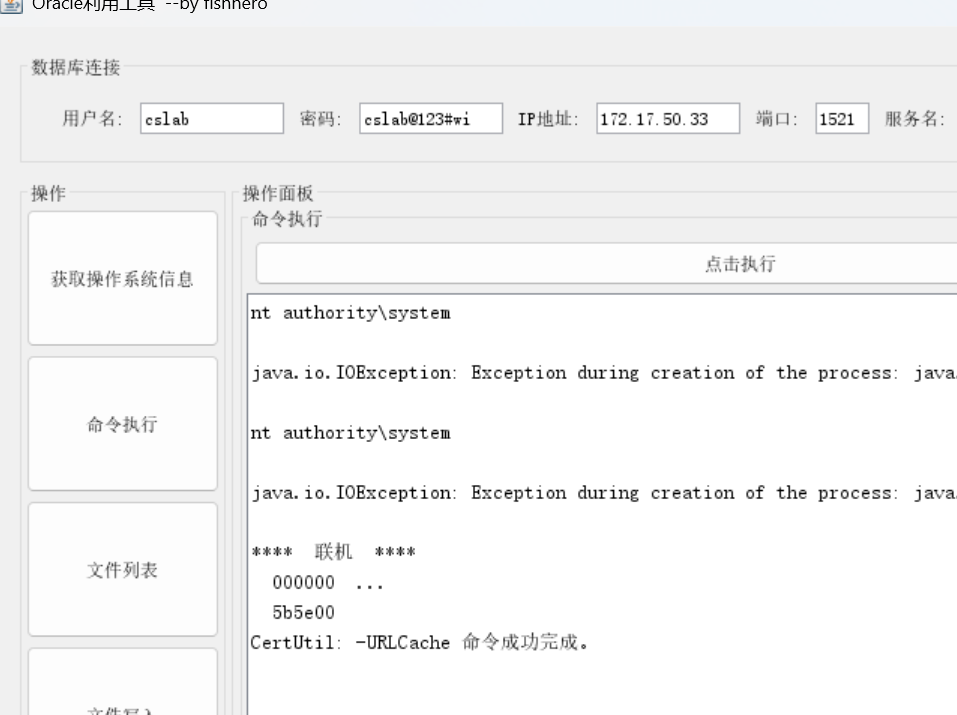This screenshot has width=957, height=715.
Task: Click the 命令执行 panel heading
Action: tap(287, 219)
